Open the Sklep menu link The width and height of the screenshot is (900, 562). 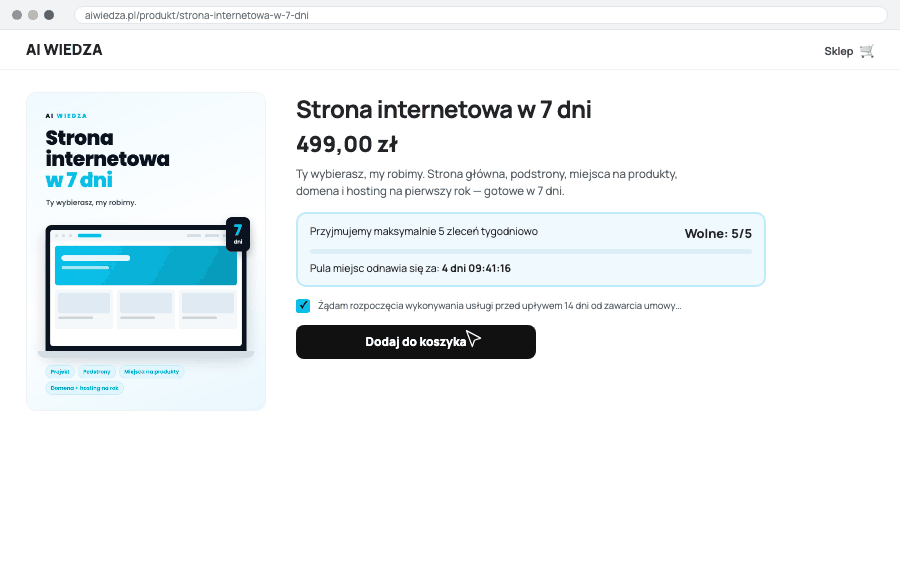pos(839,51)
